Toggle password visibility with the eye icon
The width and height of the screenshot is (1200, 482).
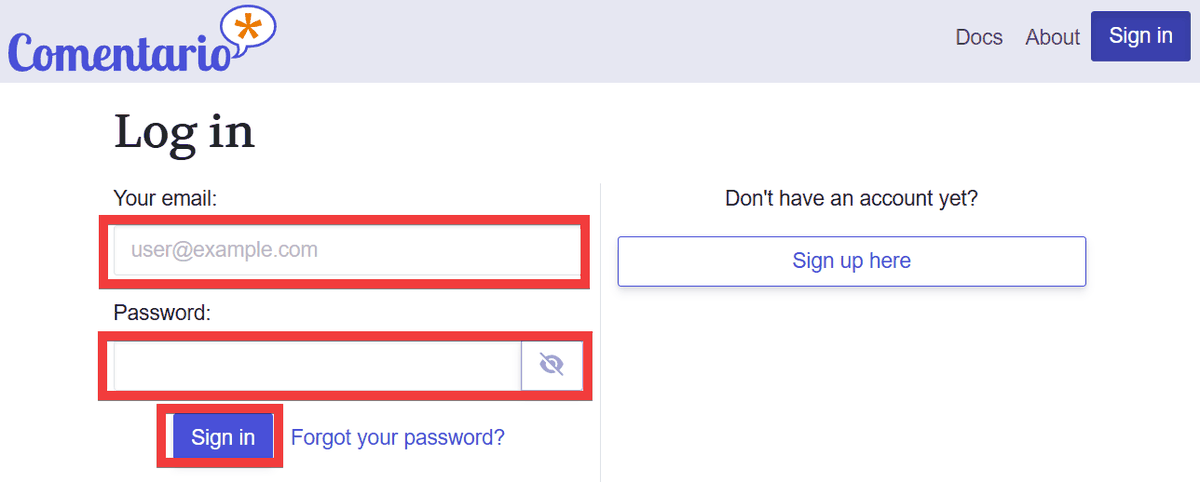[552, 366]
